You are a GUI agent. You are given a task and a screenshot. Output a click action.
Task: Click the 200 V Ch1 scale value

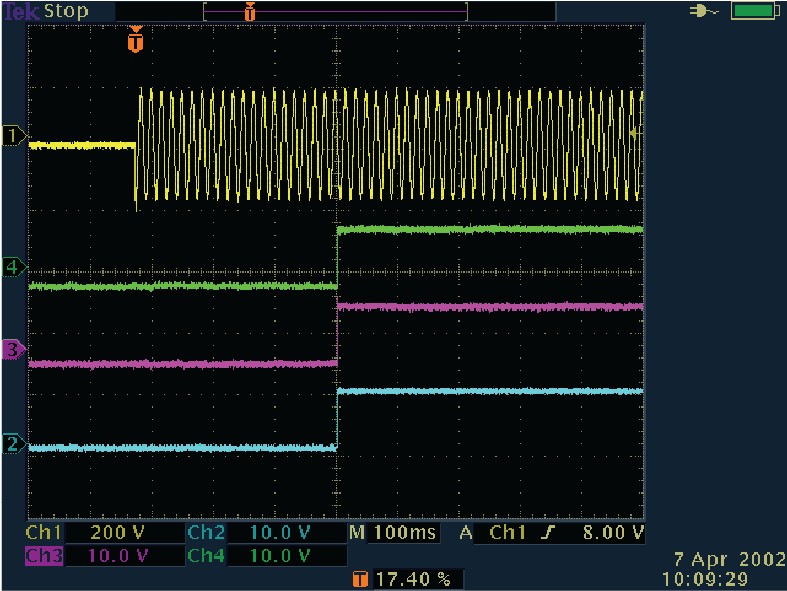[117, 532]
